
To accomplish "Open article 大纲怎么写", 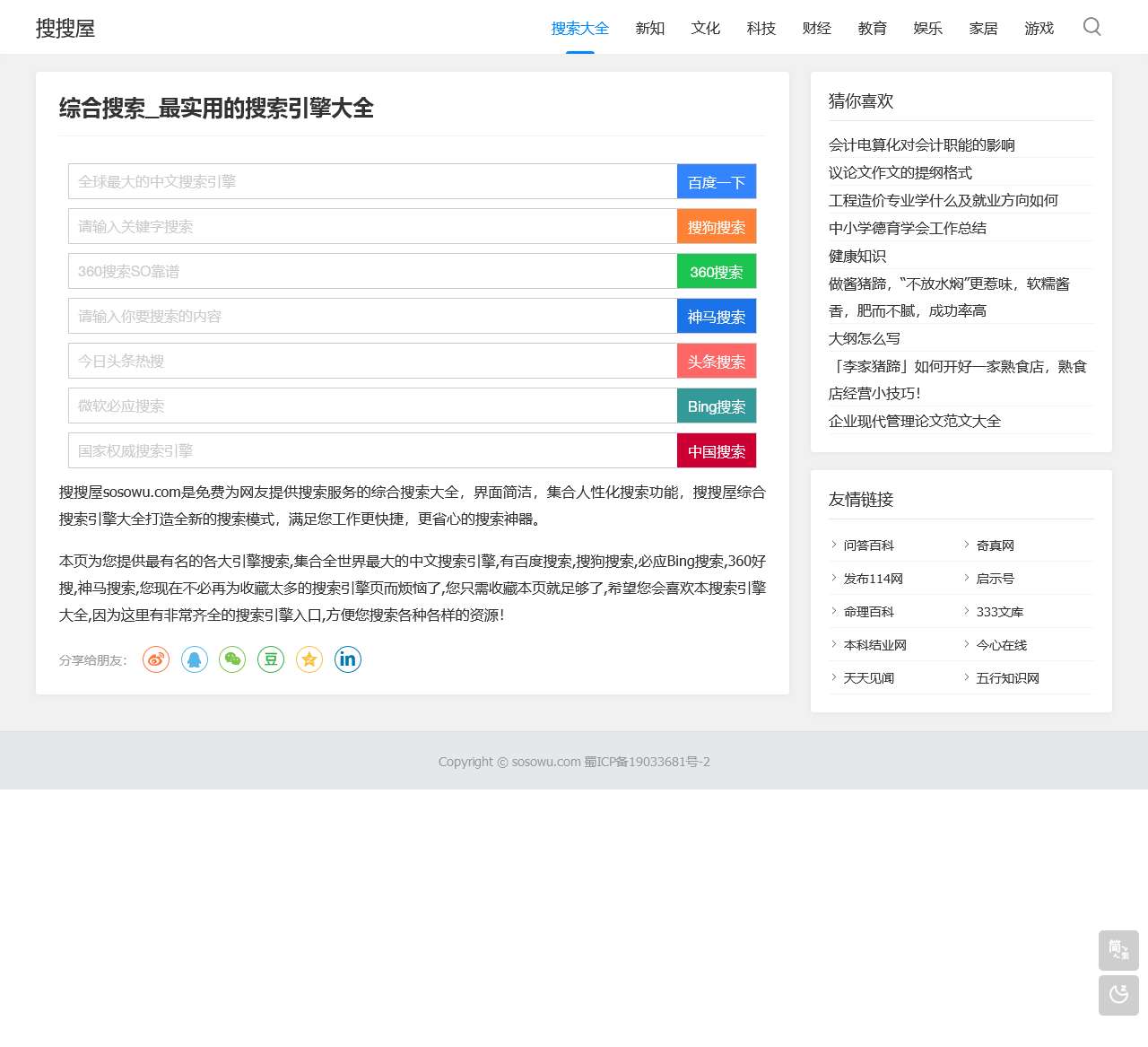I will click(865, 339).
